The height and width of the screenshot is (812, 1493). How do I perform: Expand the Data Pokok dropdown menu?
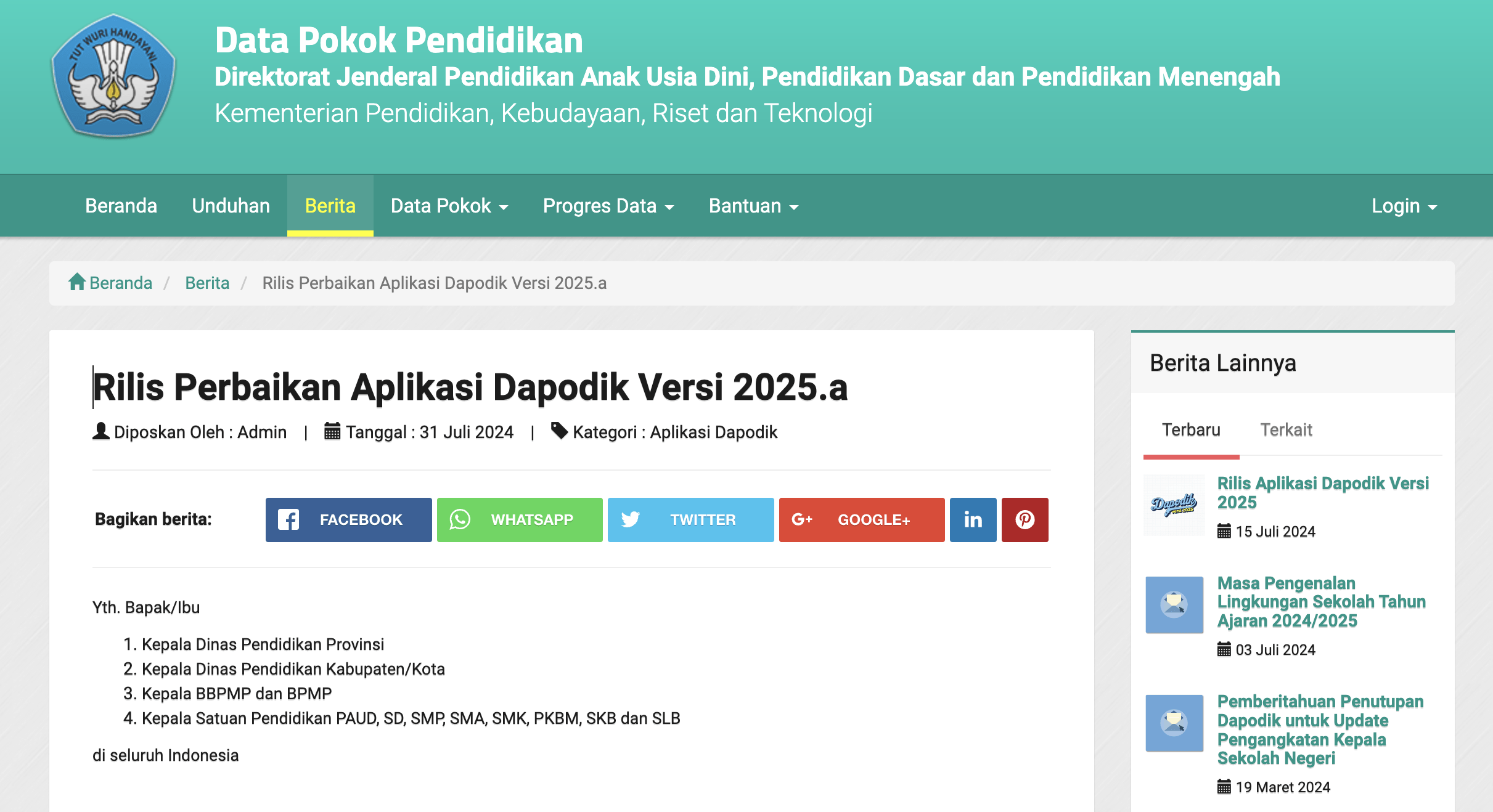pos(449,206)
